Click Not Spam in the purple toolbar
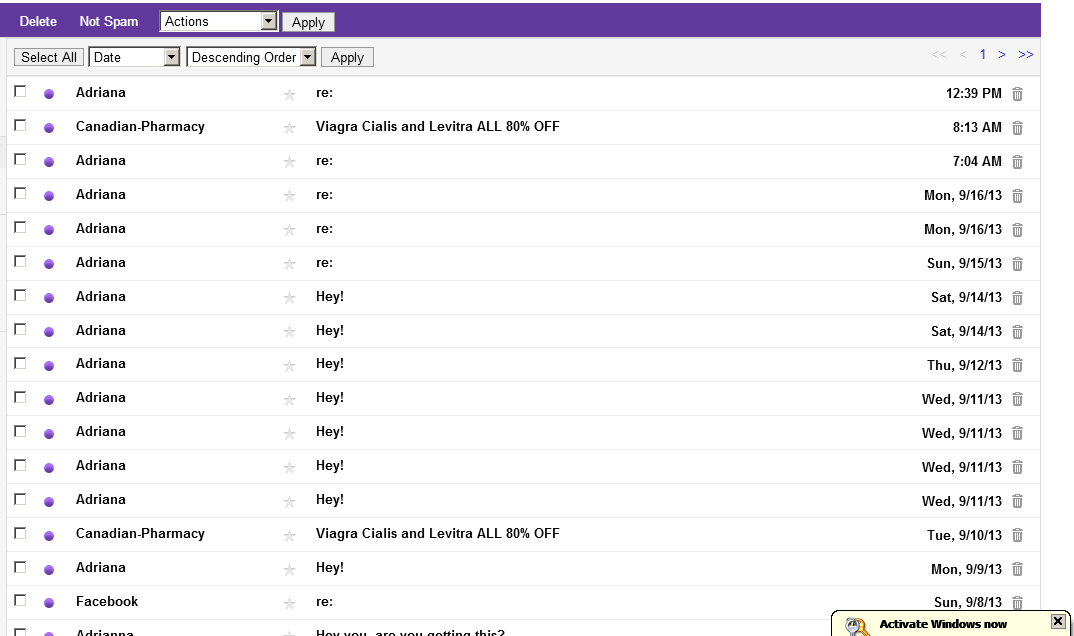This screenshot has height=636, width=1074. tap(109, 21)
